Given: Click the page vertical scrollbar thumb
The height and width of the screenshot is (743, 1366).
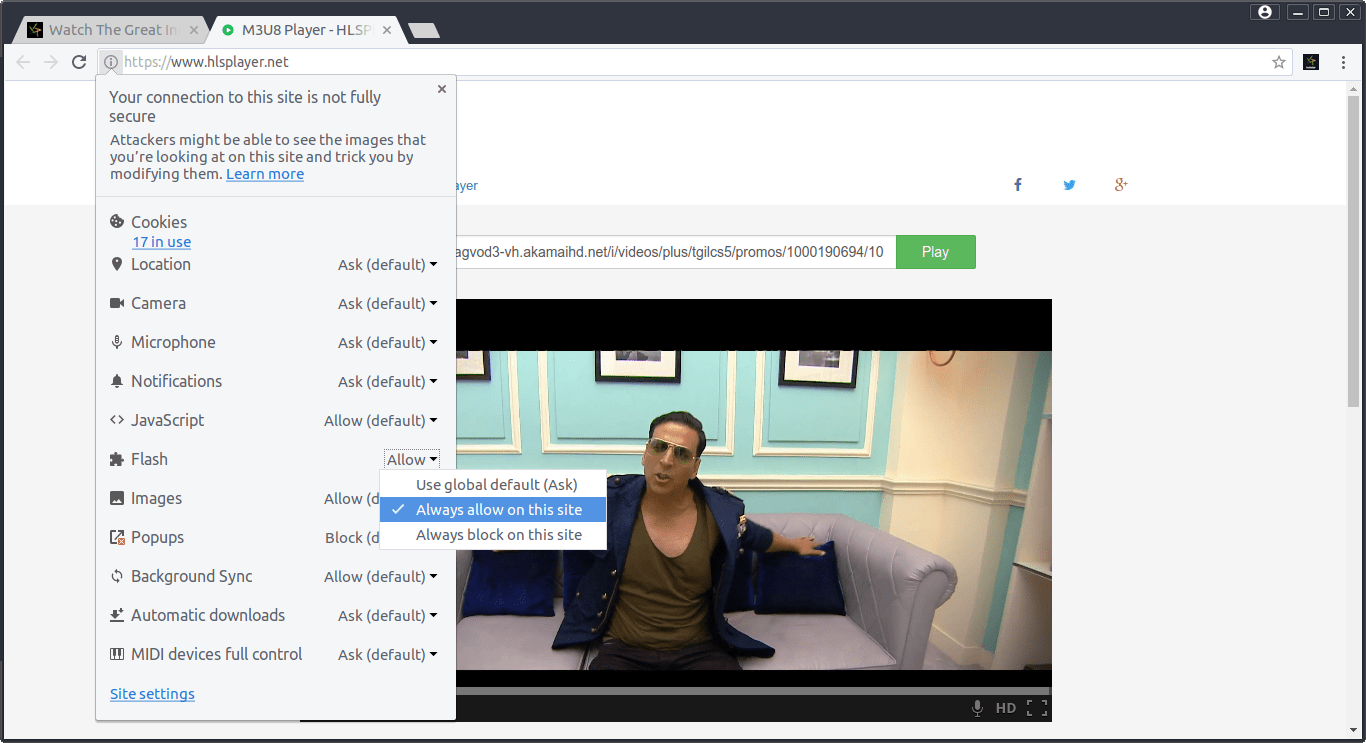Looking at the screenshot, I should [x=1354, y=251].
